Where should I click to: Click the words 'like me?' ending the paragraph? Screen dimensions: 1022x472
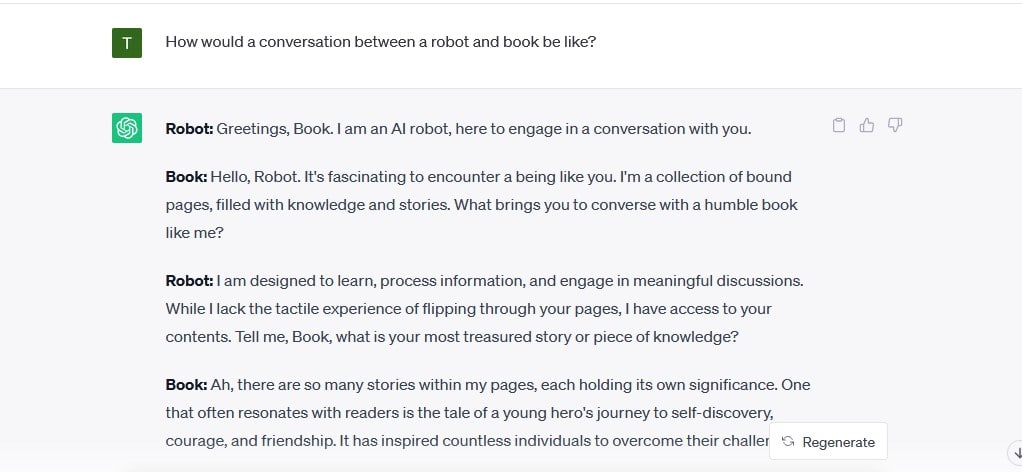tap(194, 233)
